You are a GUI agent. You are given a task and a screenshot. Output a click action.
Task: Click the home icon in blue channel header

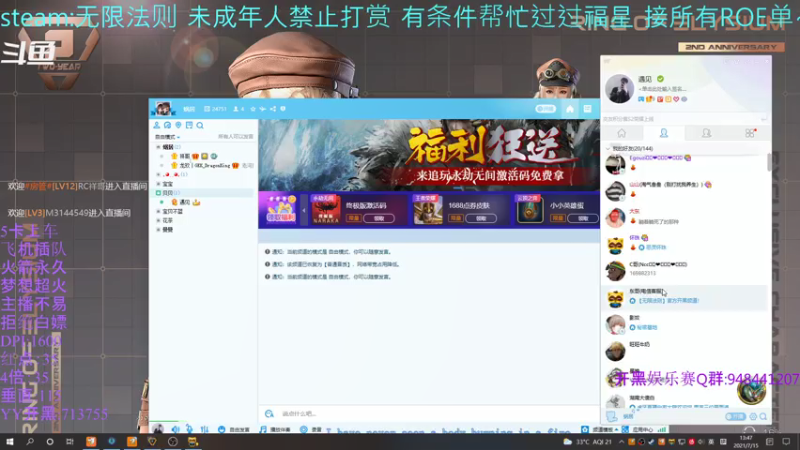[570, 109]
